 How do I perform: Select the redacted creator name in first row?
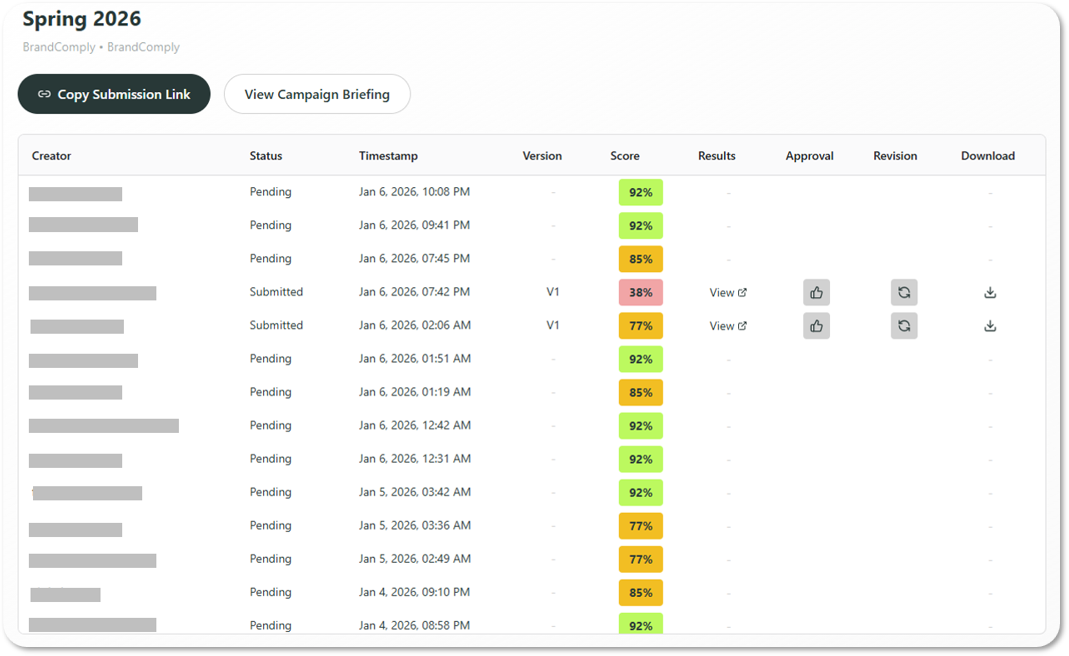click(76, 194)
